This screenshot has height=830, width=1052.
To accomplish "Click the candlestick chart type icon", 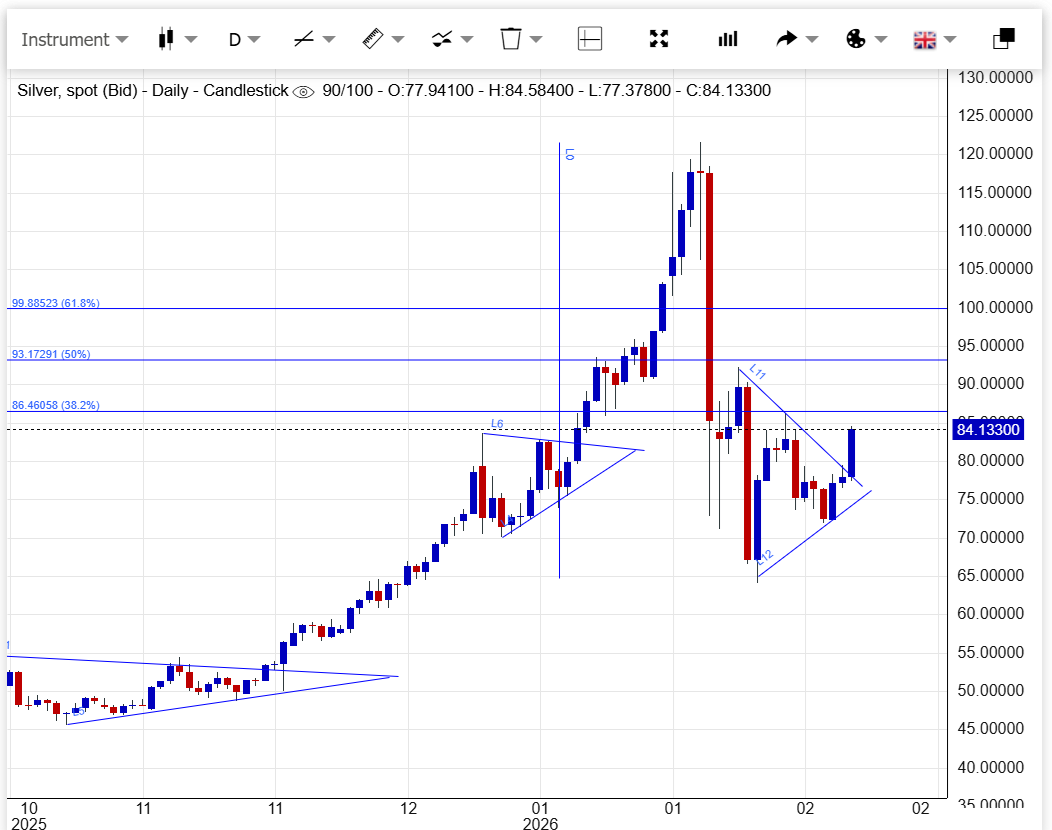I will pyautogui.click(x=166, y=39).
